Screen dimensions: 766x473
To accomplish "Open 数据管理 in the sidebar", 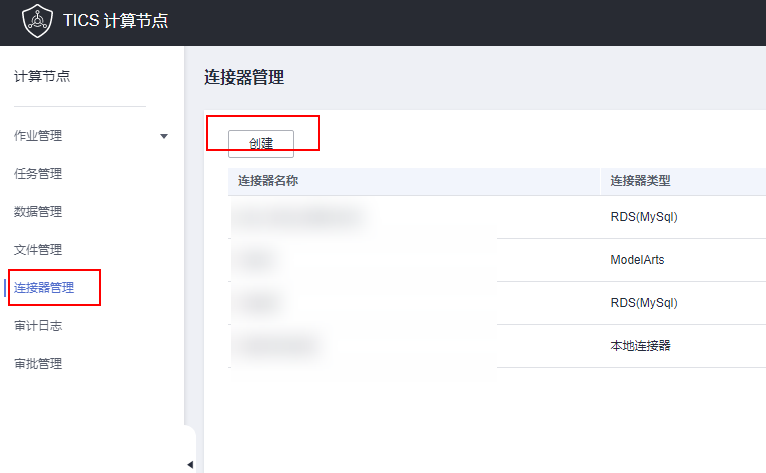I will click(x=38, y=212).
